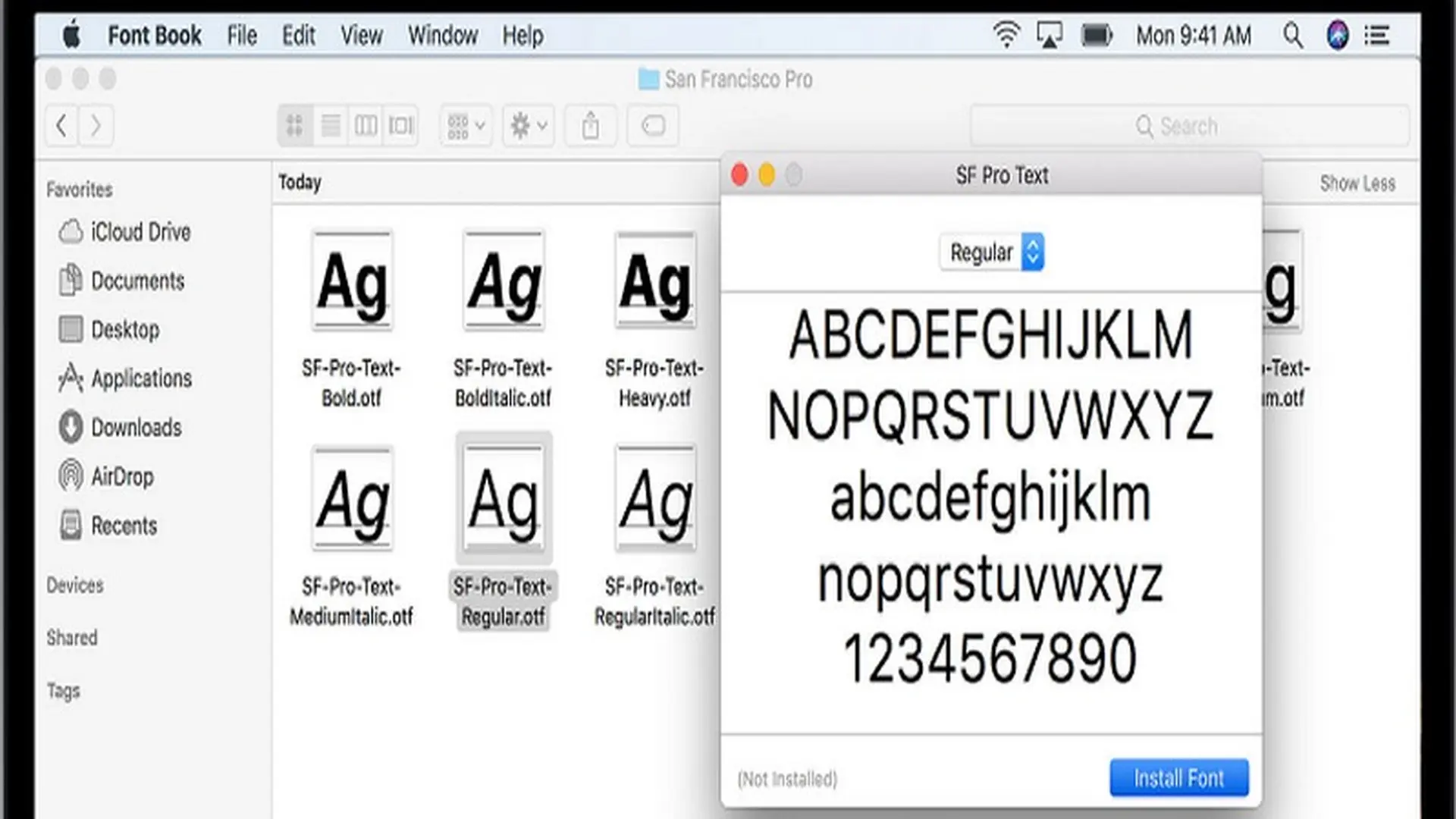Open Spotlight search in the menu bar
The height and width of the screenshot is (819, 1456).
point(1292,36)
